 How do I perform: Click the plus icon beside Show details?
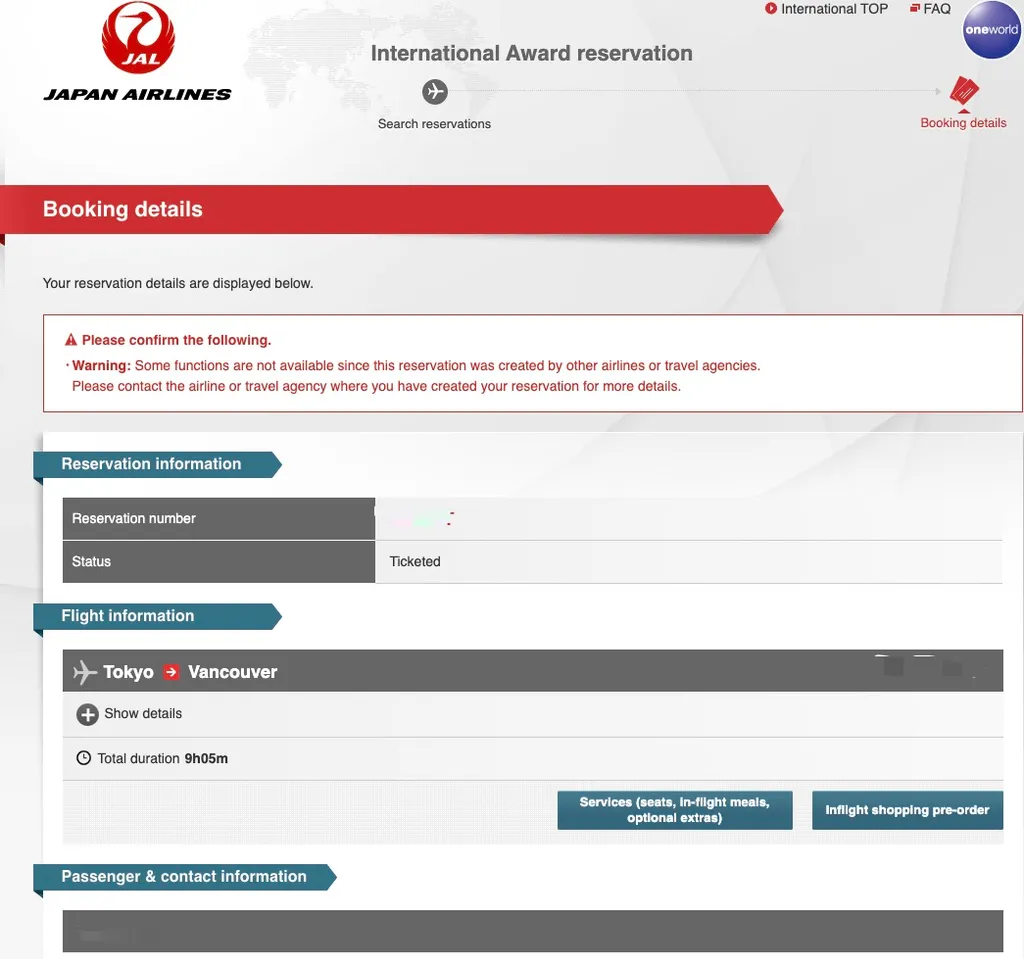(88, 714)
